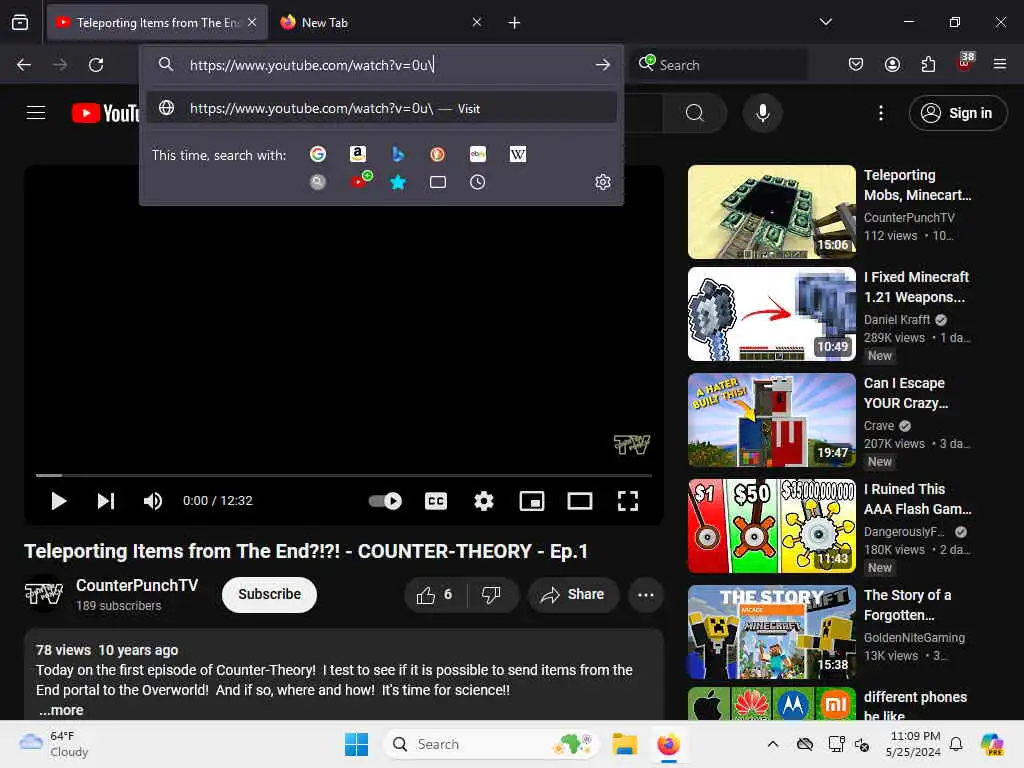
Task: Open the weather widget showing 64°F
Action: tap(55, 744)
